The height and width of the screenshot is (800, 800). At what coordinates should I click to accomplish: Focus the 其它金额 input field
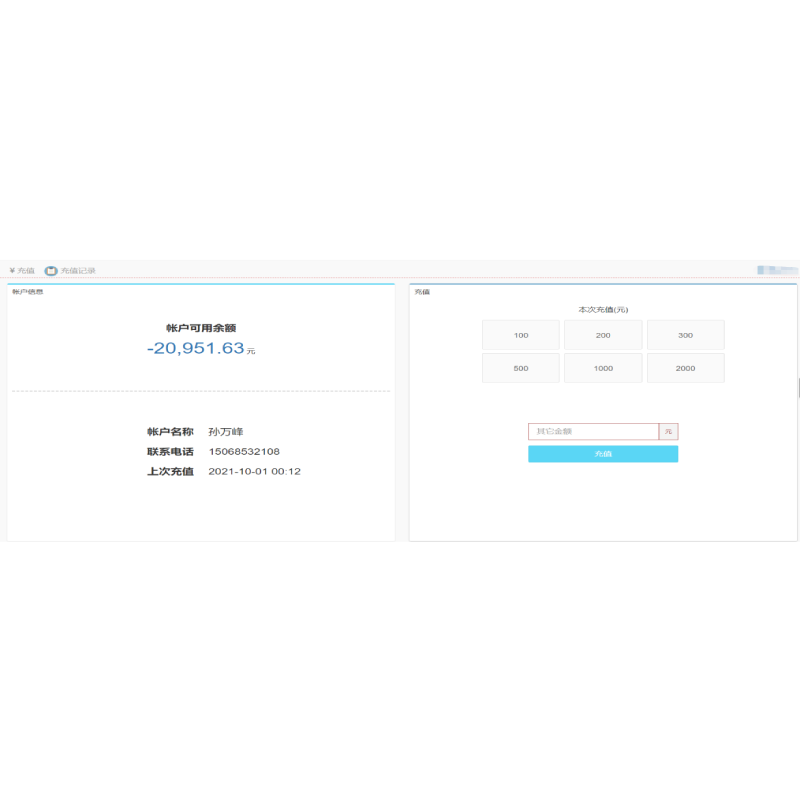[x=593, y=431]
